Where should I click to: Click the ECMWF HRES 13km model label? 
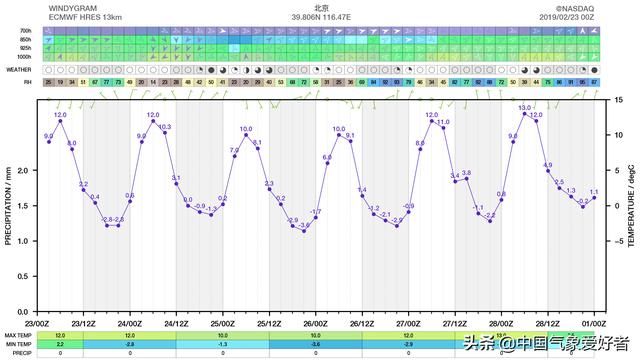(85, 17)
